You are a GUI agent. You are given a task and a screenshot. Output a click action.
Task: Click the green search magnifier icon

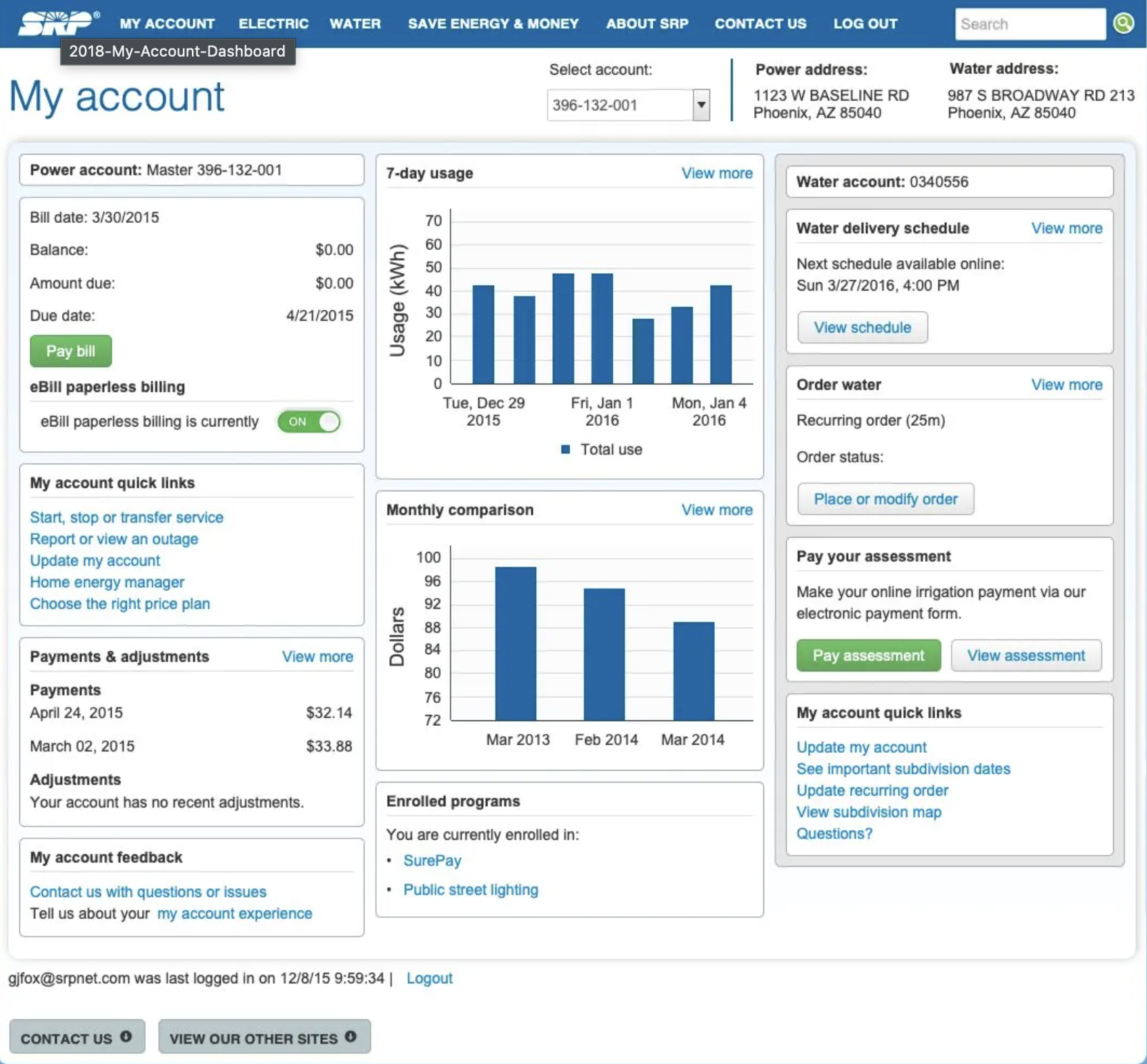click(x=1124, y=23)
